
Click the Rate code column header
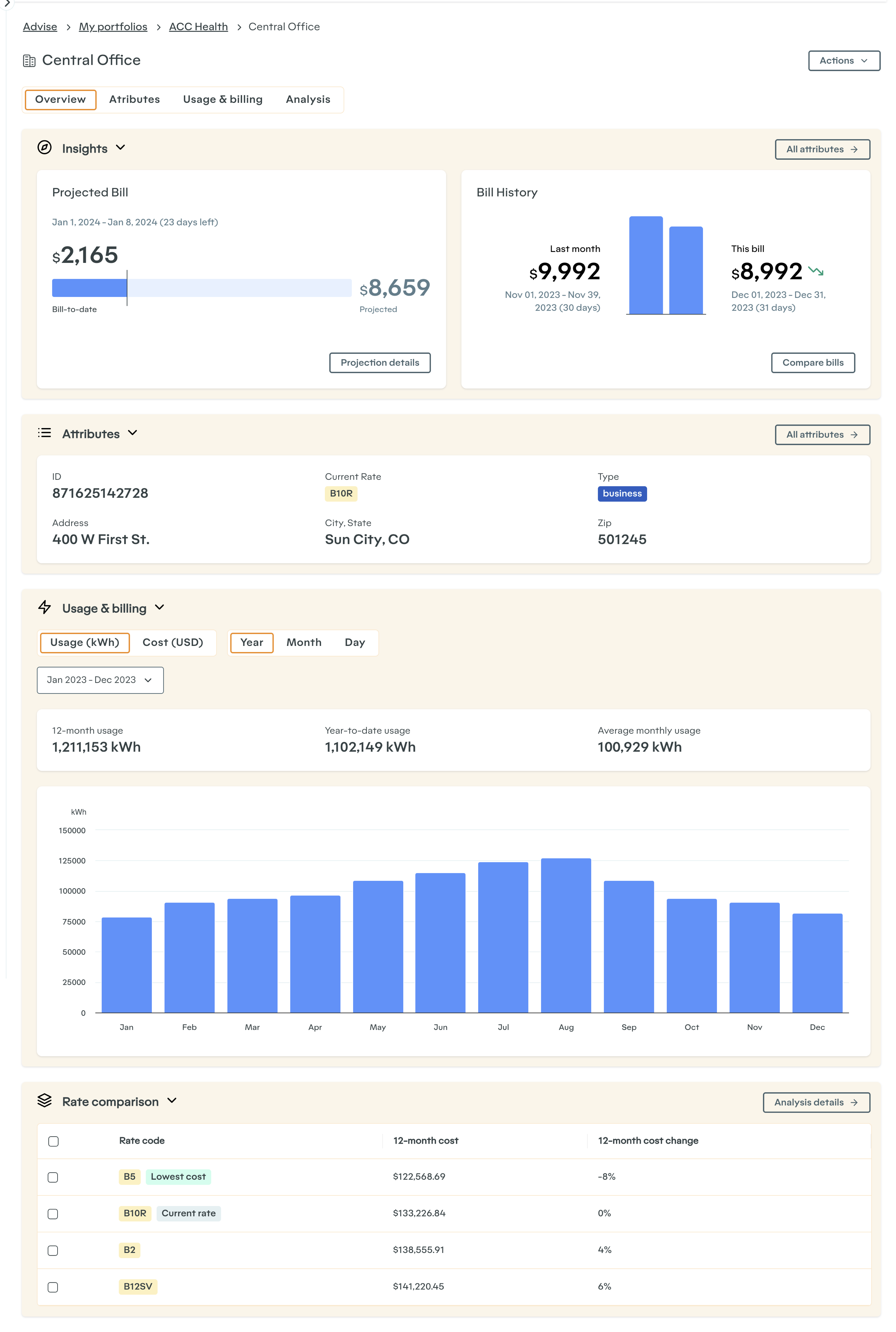coord(142,1141)
